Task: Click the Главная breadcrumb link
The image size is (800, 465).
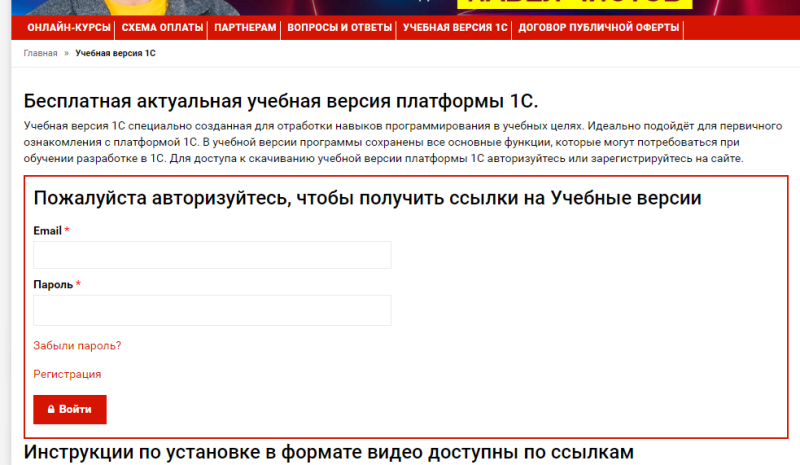Action: pyautogui.click(x=41, y=53)
